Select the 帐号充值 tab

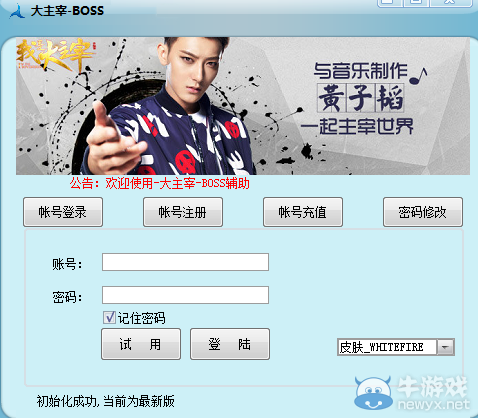pos(303,212)
